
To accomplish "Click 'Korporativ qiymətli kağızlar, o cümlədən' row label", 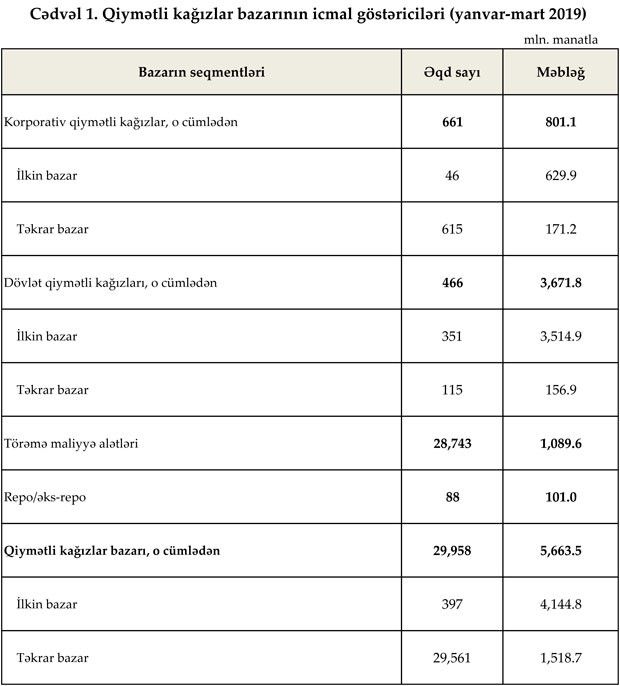I will [121, 122].
